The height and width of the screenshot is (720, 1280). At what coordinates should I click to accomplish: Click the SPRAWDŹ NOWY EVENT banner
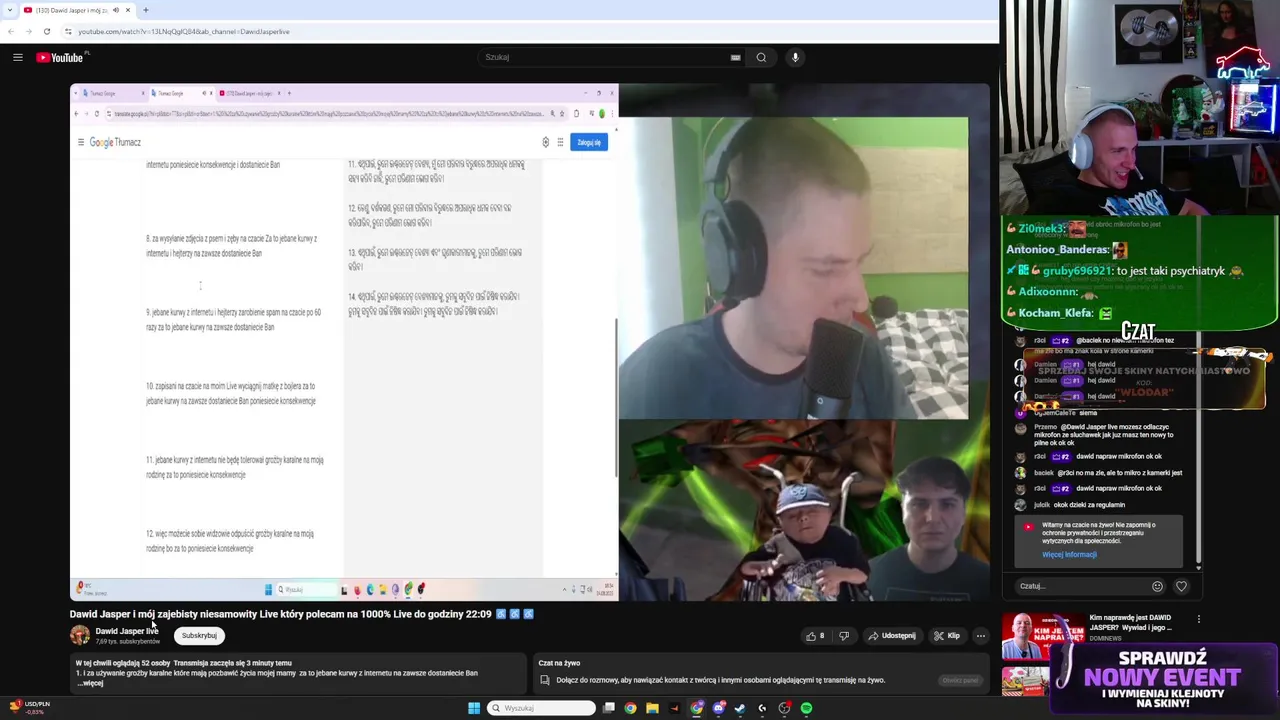tap(1163, 677)
